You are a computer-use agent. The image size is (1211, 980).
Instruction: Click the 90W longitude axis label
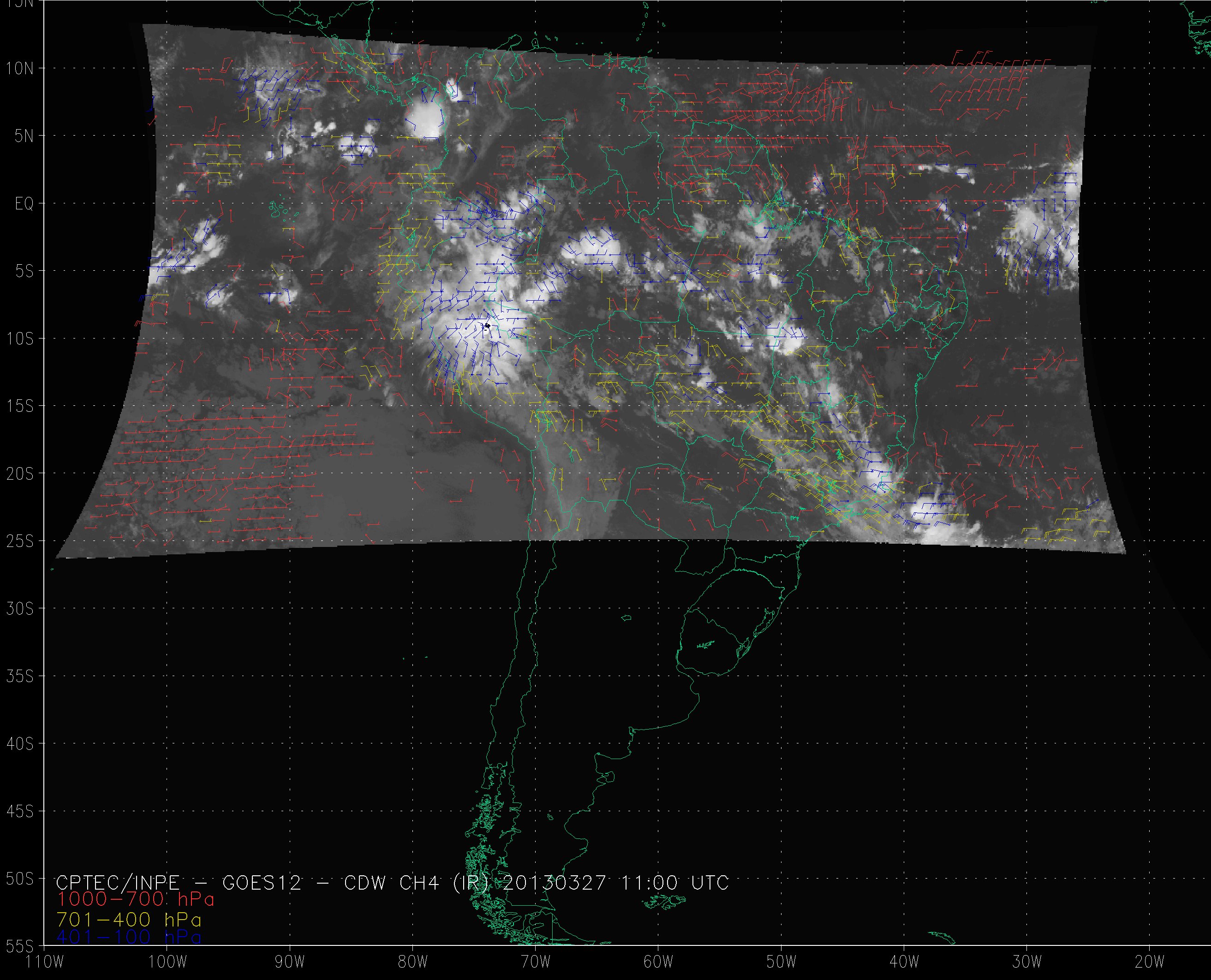tap(290, 962)
